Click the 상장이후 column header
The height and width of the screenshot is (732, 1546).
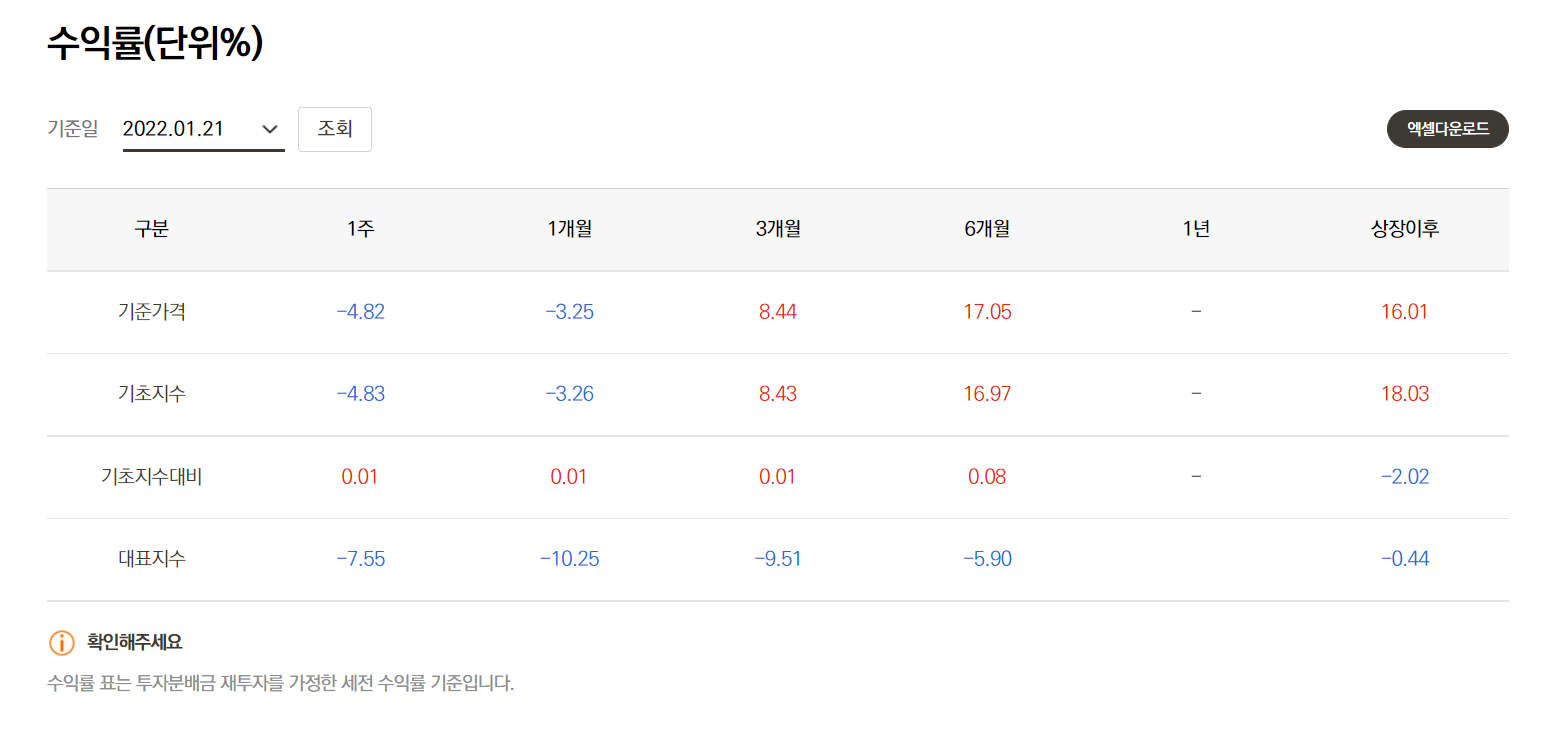[x=1405, y=228]
